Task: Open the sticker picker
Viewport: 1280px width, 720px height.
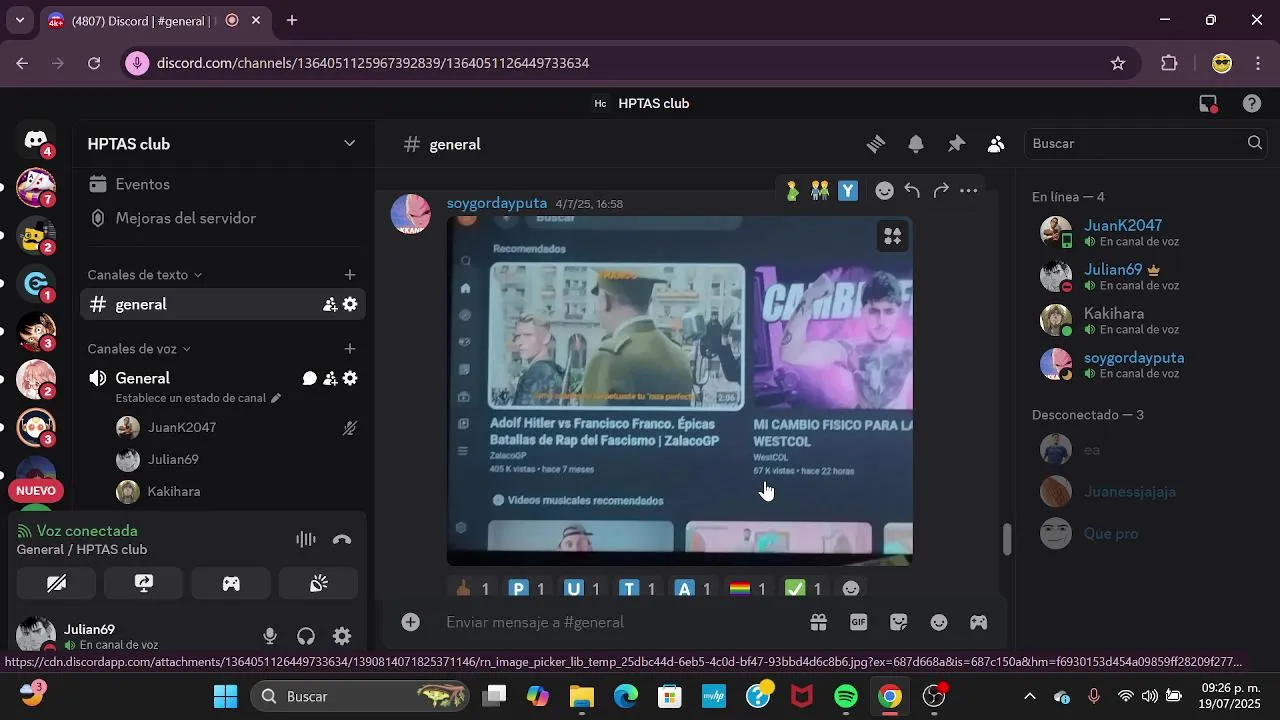Action: coord(899,622)
